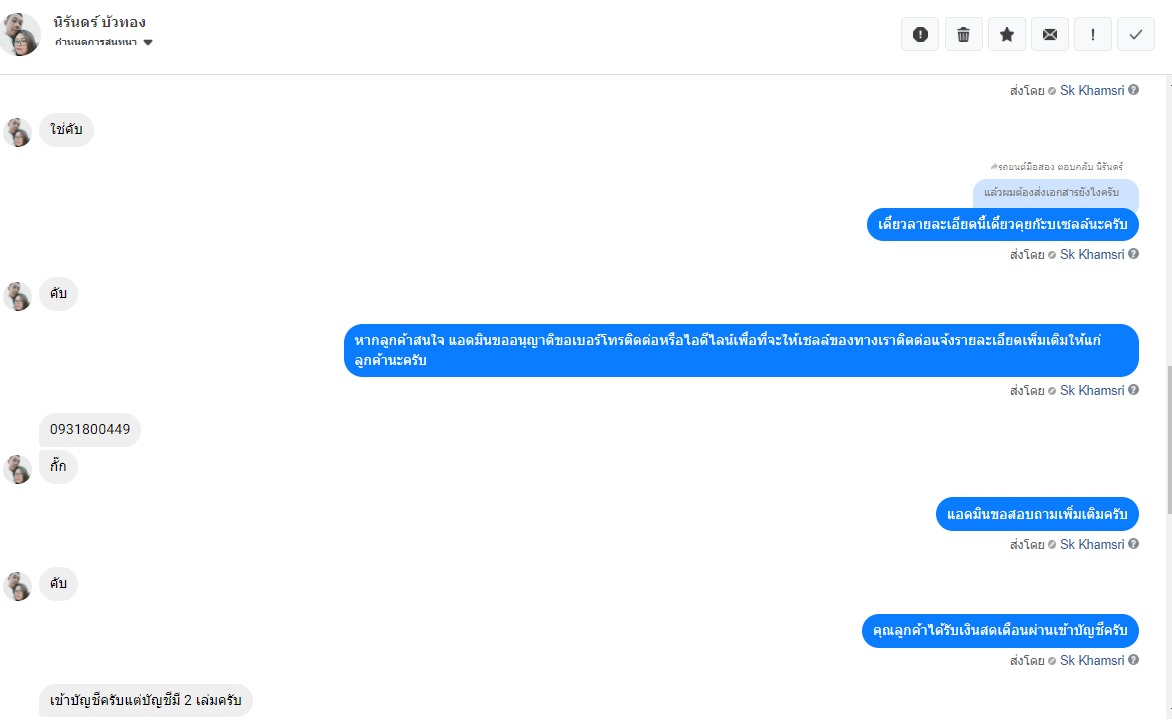
Task: Click the นิรันดร์ บัวทอง name in header
Action: pos(99,22)
